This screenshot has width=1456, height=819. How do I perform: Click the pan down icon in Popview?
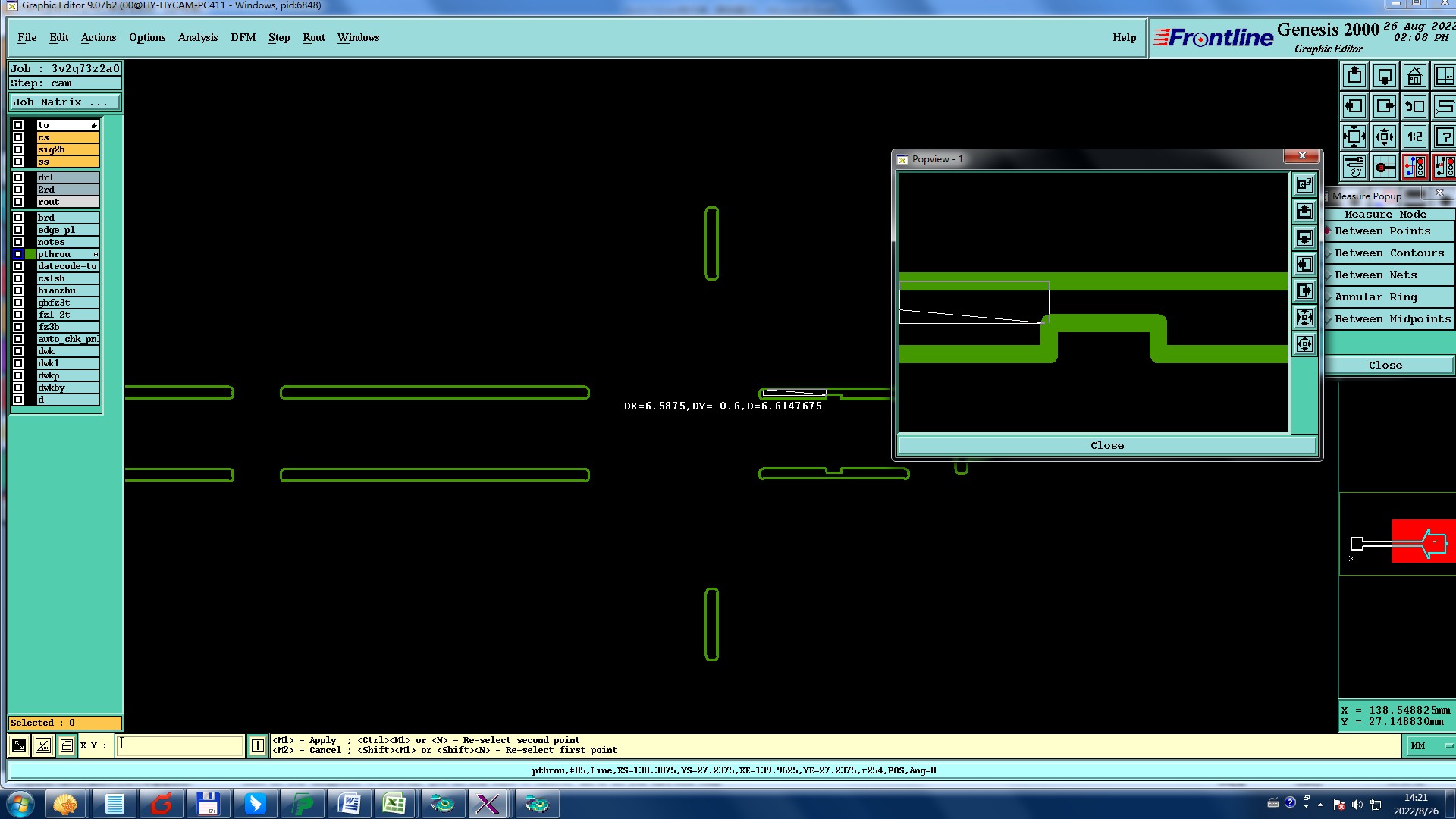[1304, 238]
